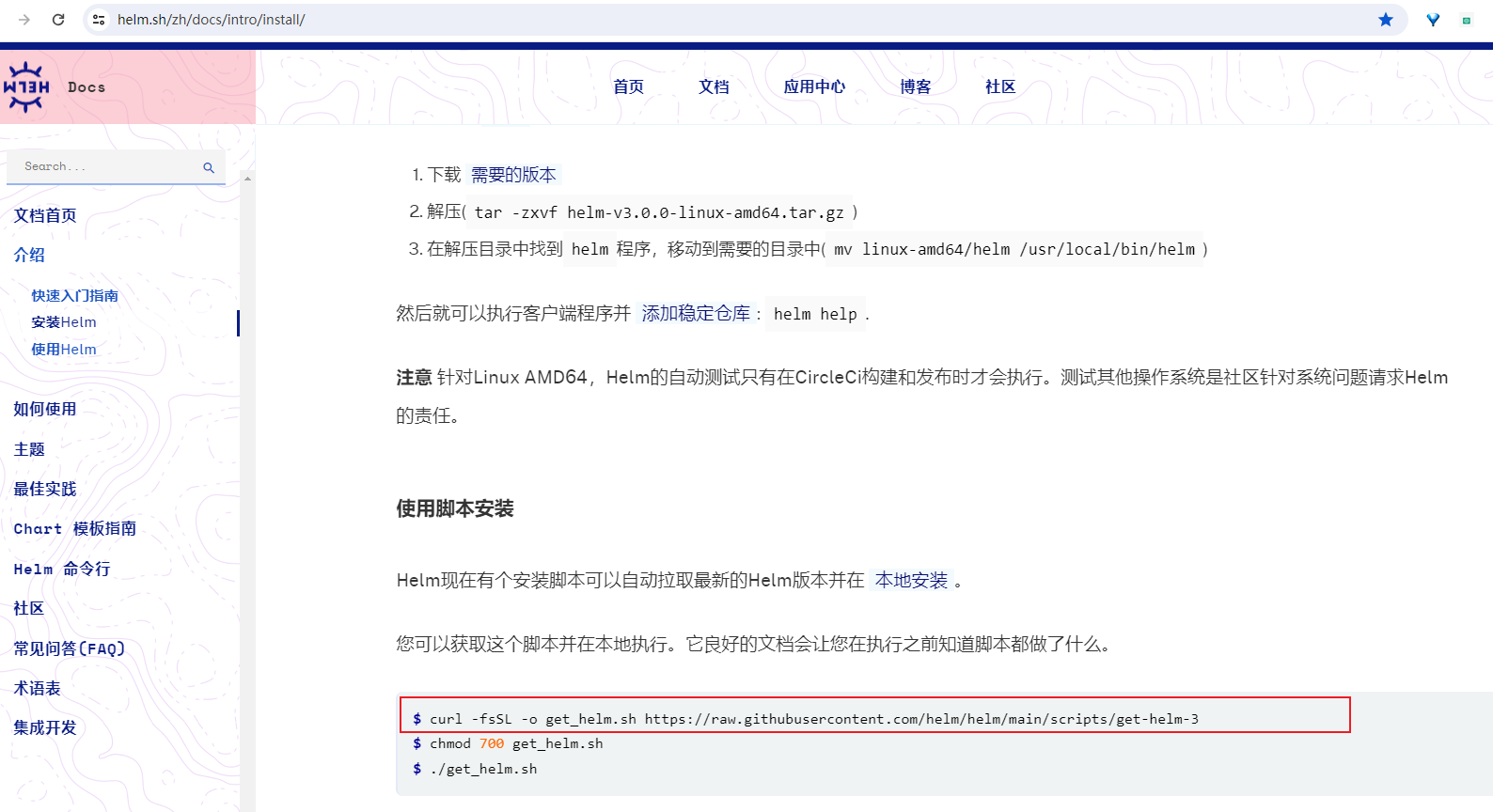Open 术语表 sidebar item

38,688
